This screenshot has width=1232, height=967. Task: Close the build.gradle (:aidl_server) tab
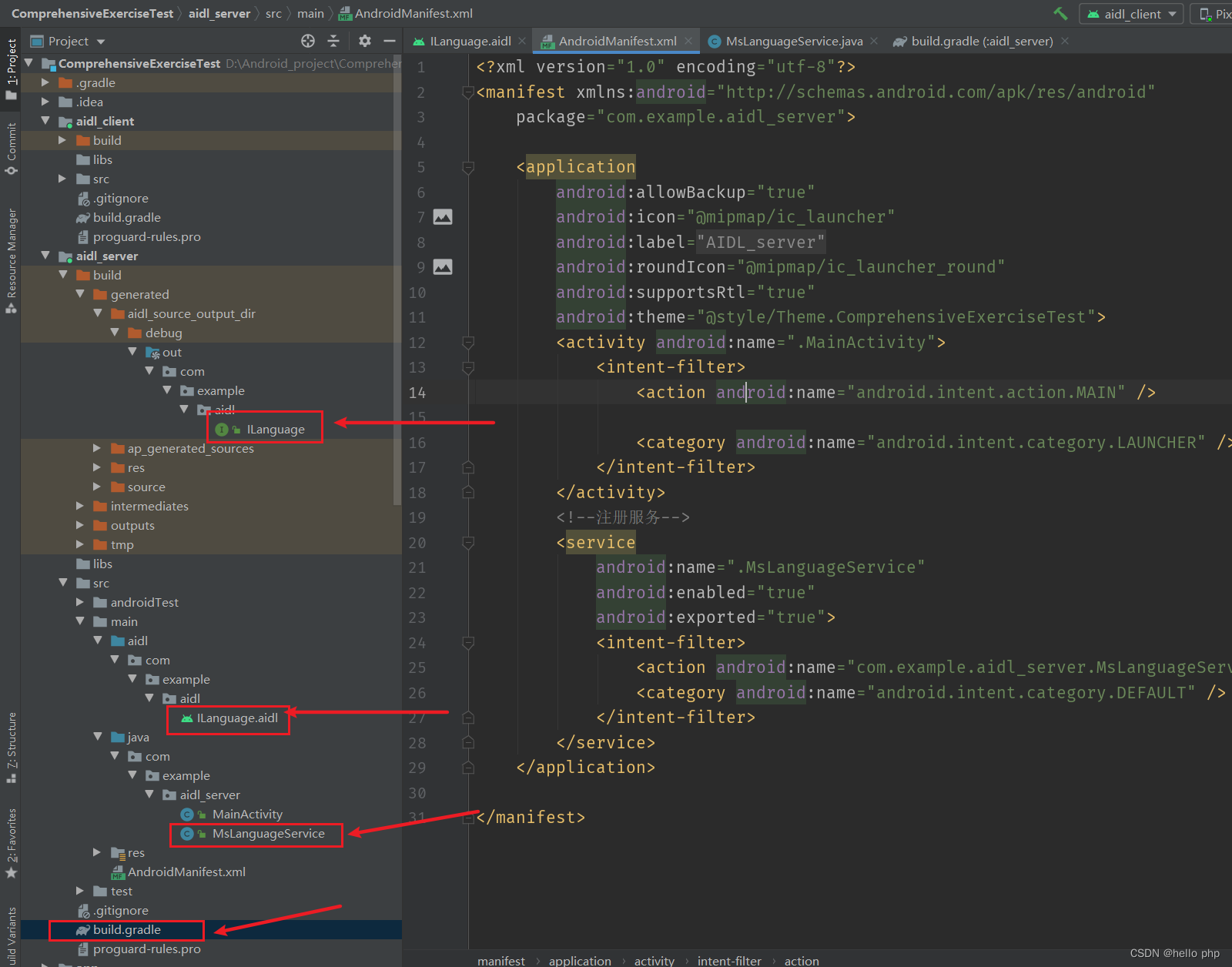point(1065,41)
